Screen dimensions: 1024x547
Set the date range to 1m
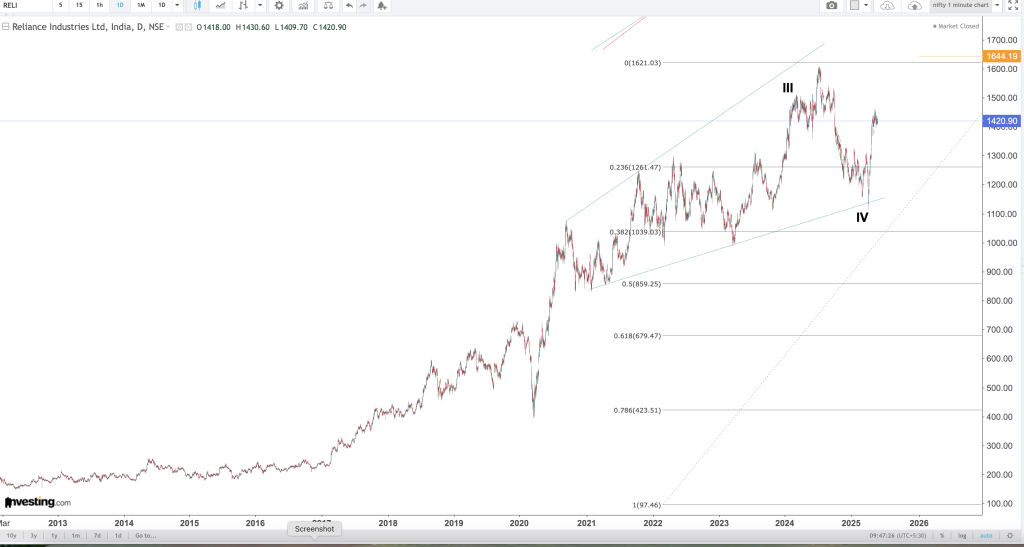pos(76,535)
